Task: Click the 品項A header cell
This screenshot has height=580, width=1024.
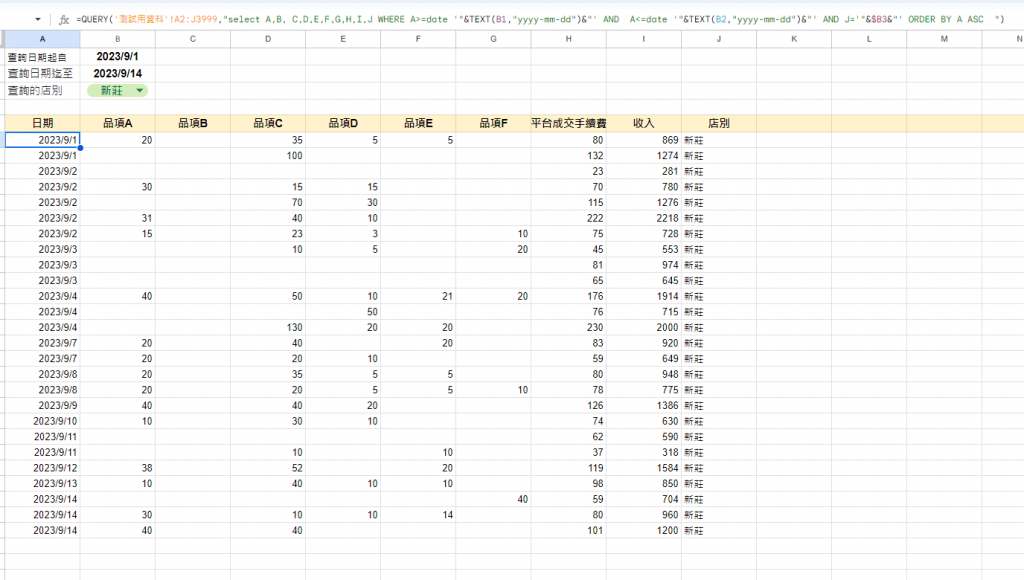Action: [x=118, y=123]
